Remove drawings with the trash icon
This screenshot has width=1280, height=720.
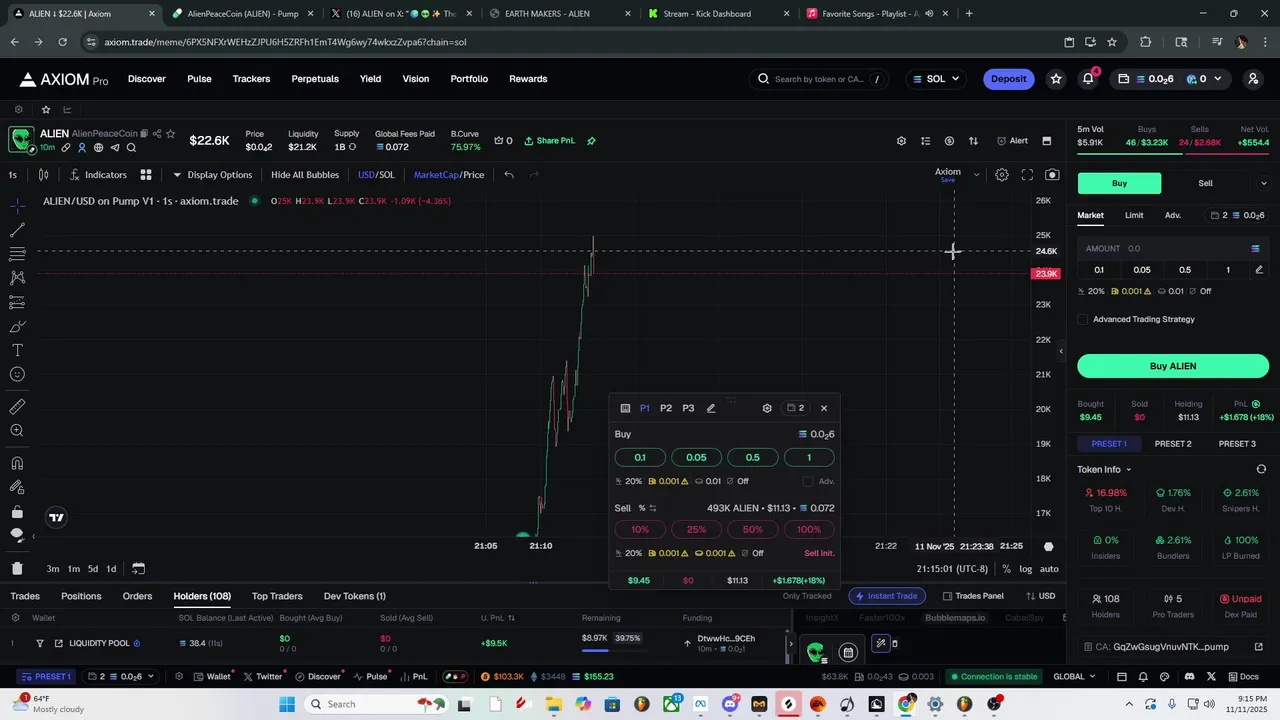pyautogui.click(x=17, y=568)
